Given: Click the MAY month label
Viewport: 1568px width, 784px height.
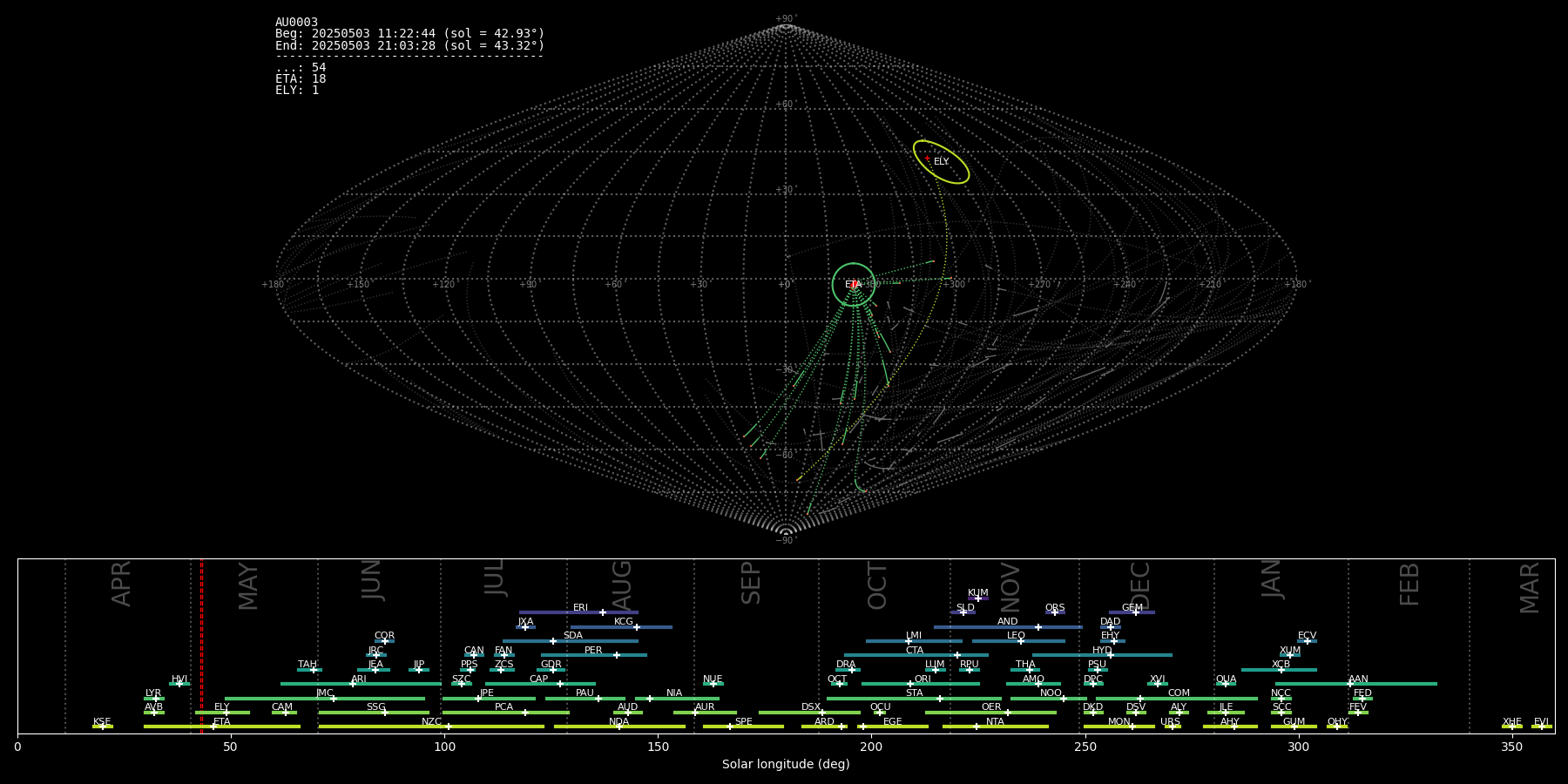Looking at the screenshot, I should (x=248, y=586).
